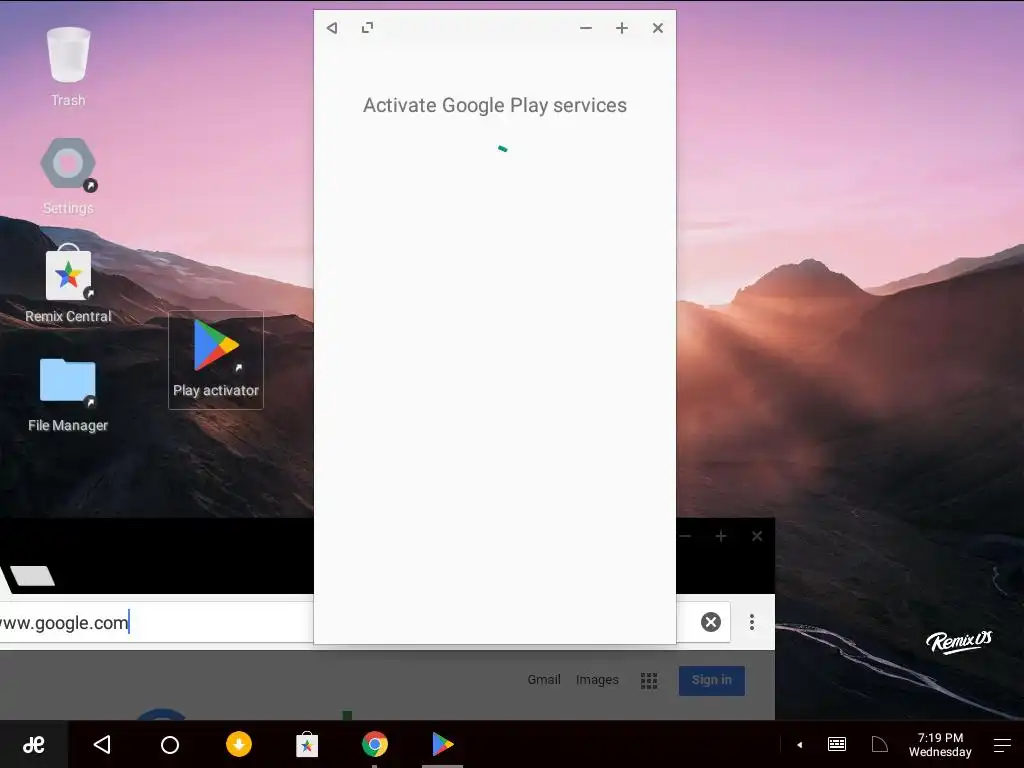Tap the taskbar Home circle button
The width and height of the screenshot is (1024, 768).
[170, 744]
